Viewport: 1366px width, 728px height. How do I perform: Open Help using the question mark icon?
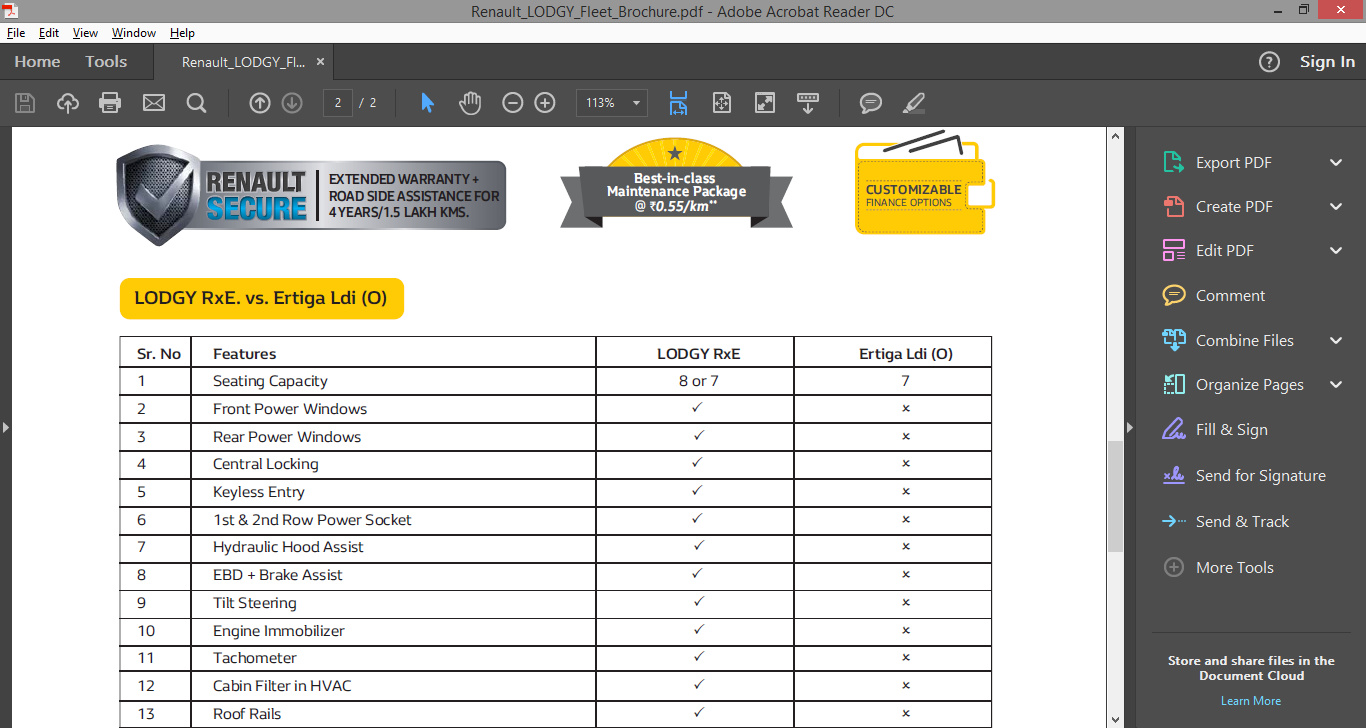click(1269, 62)
